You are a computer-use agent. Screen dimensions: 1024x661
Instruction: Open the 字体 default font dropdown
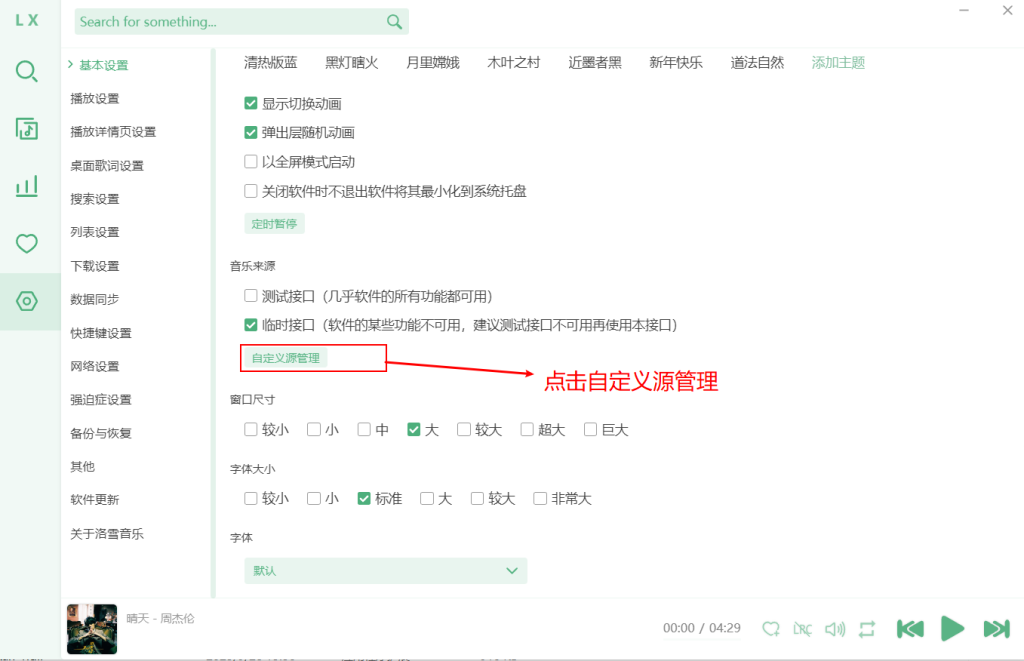click(x=385, y=570)
